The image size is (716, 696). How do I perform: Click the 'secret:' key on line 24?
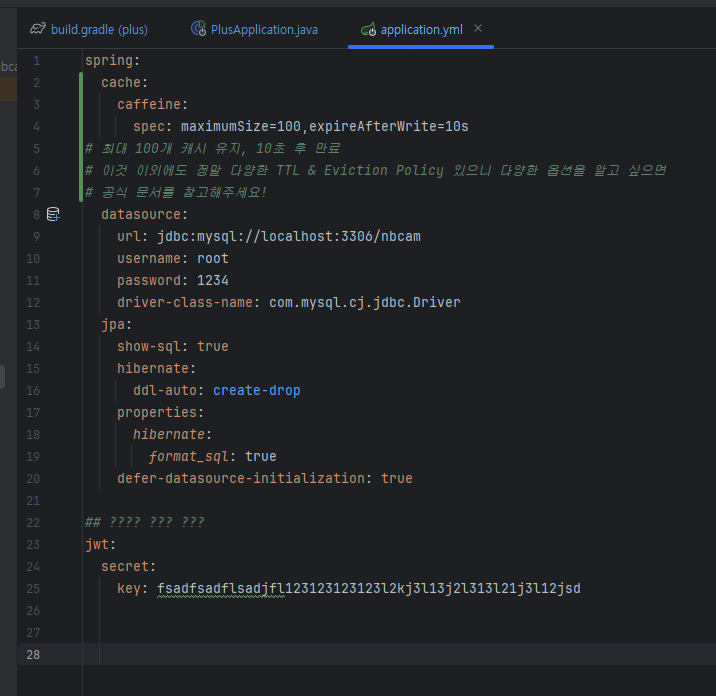coord(128,566)
